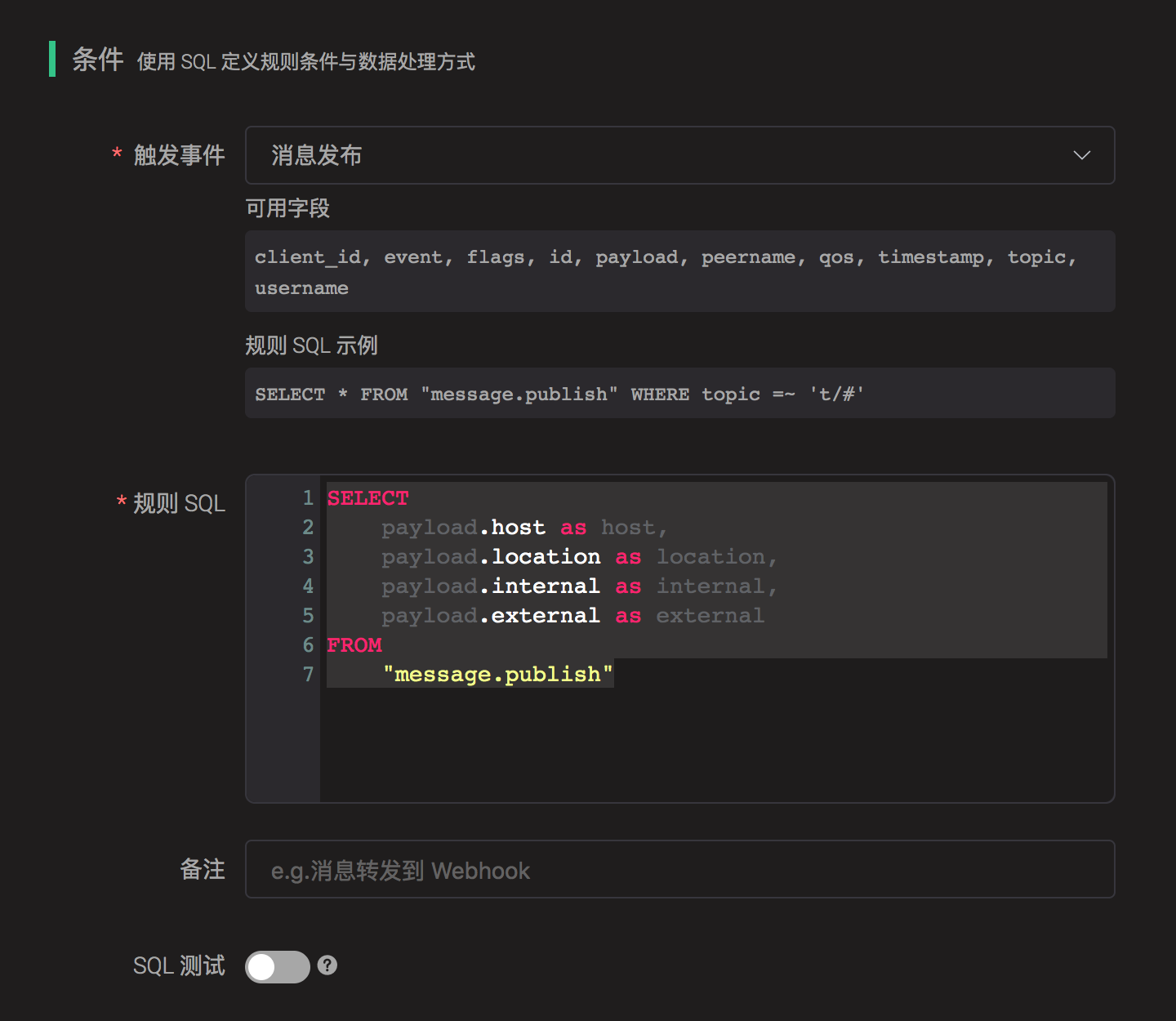Click the 可用字段 available fields list box
The width and height of the screenshot is (1176, 1021).
679,271
